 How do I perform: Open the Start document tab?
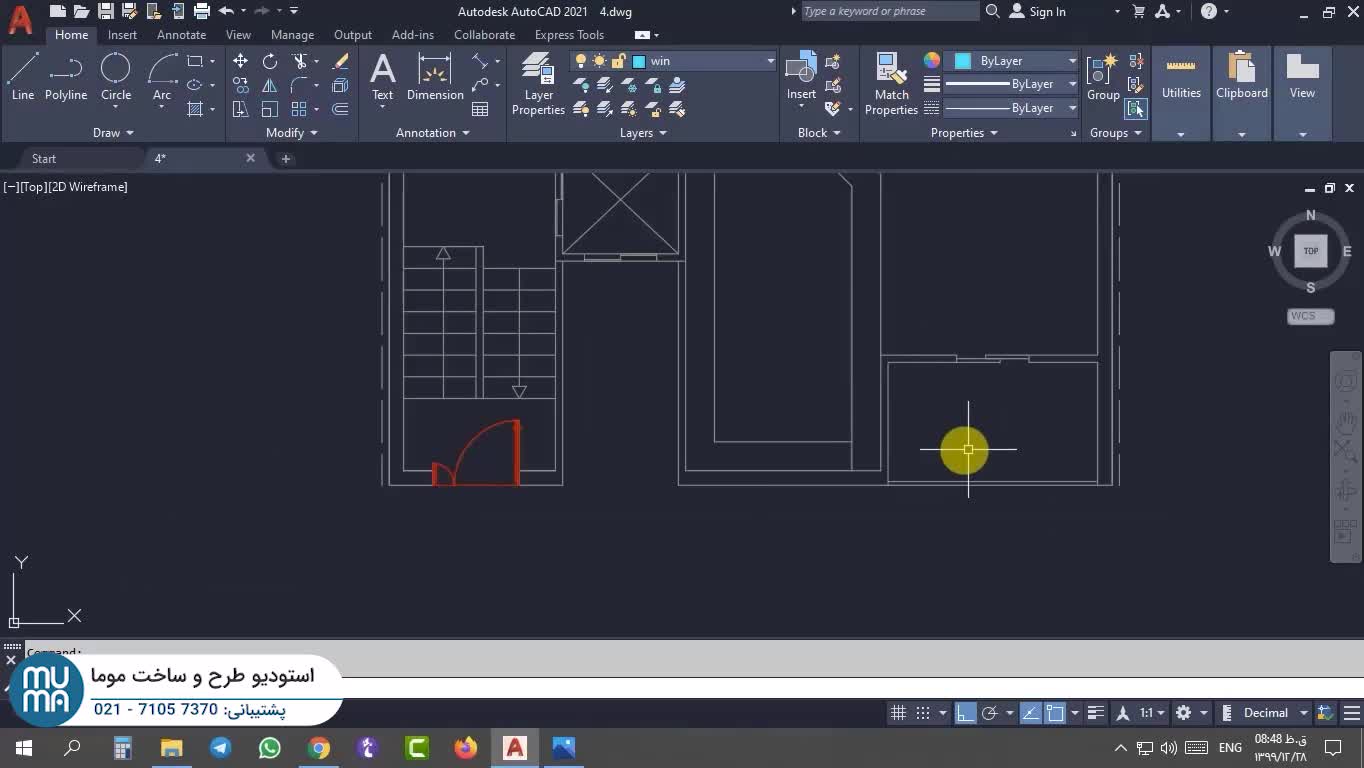44,159
